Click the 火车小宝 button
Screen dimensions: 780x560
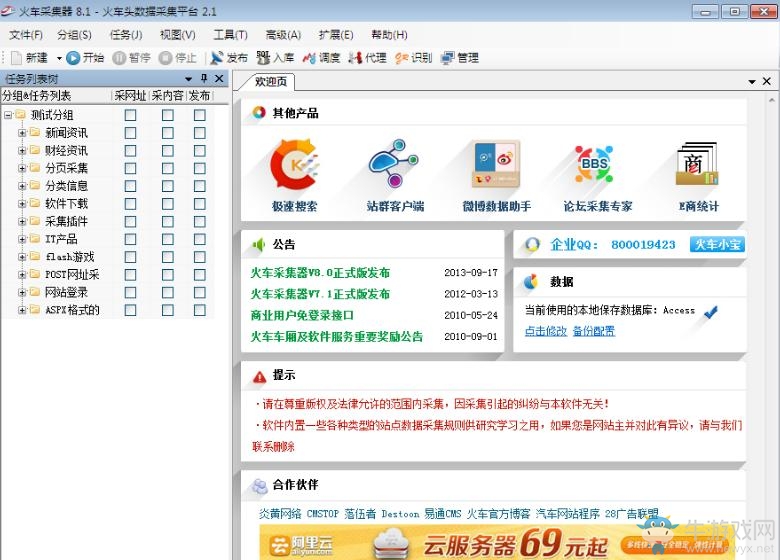click(x=717, y=244)
